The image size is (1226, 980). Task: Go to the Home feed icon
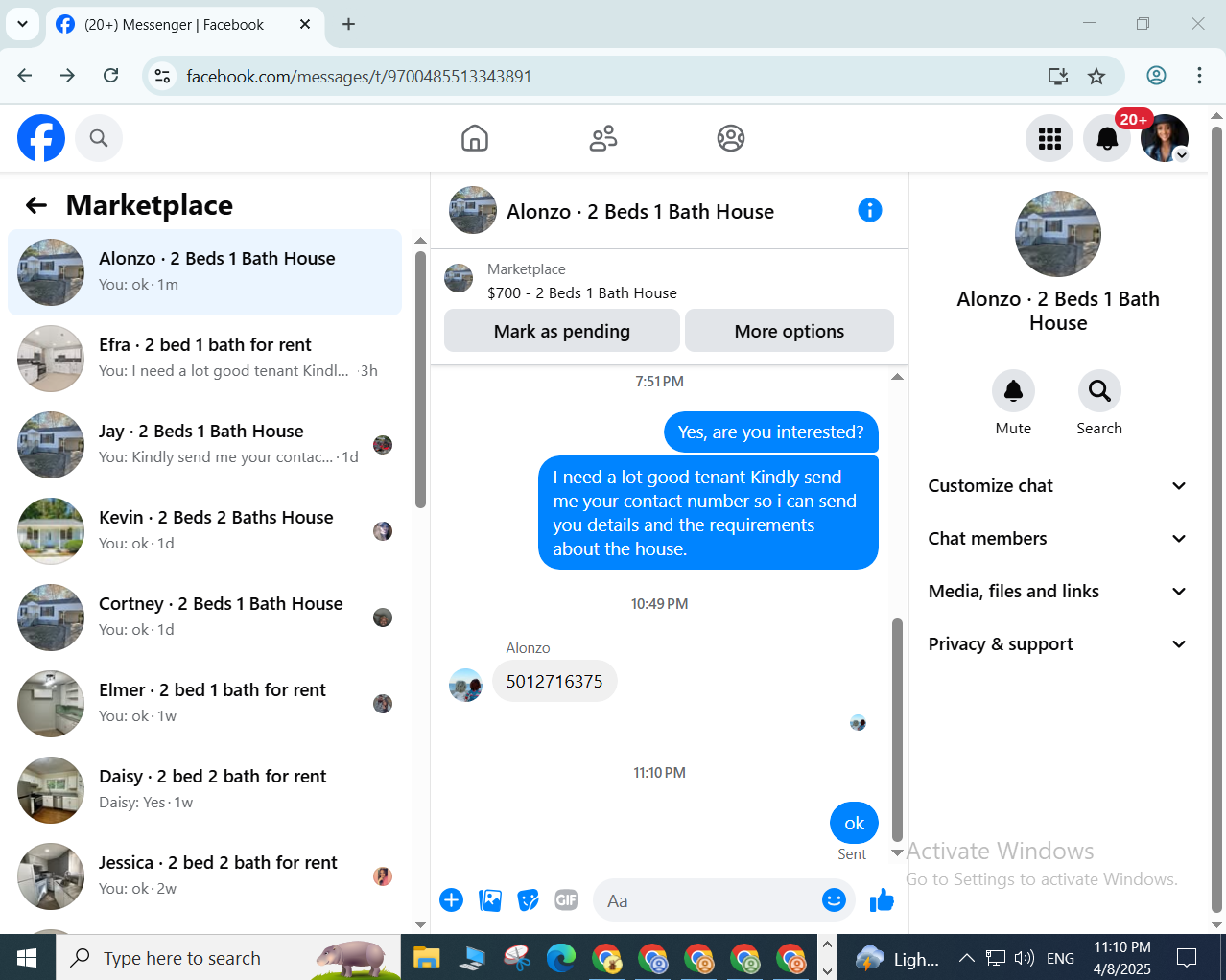(475, 138)
